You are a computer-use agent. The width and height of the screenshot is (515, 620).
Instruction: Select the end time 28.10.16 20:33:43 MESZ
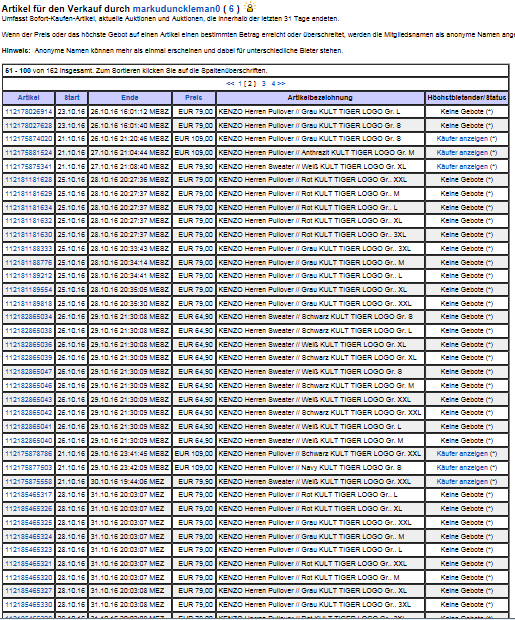[129, 249]
